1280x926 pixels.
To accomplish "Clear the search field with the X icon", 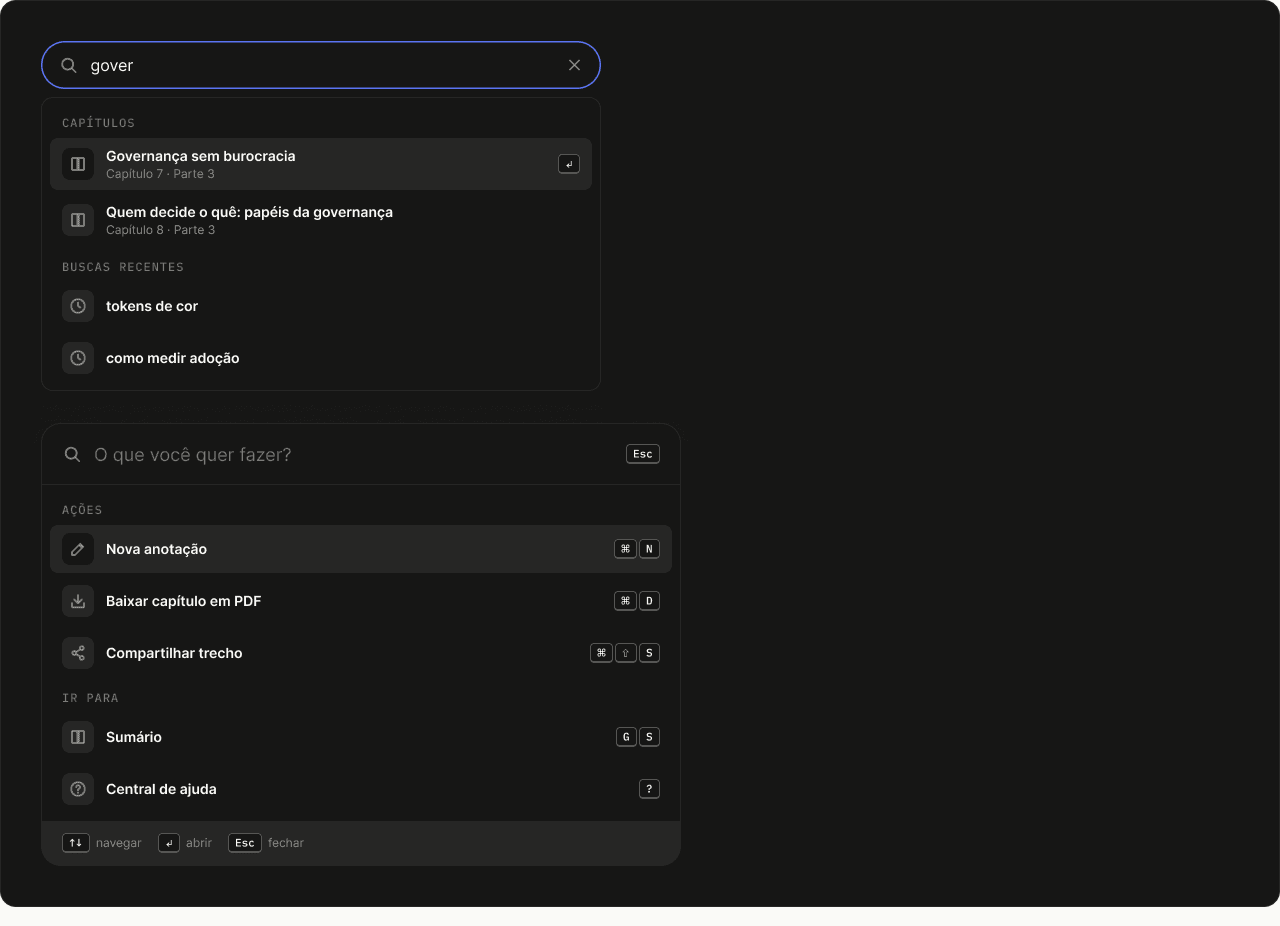I will pos(574,65).
